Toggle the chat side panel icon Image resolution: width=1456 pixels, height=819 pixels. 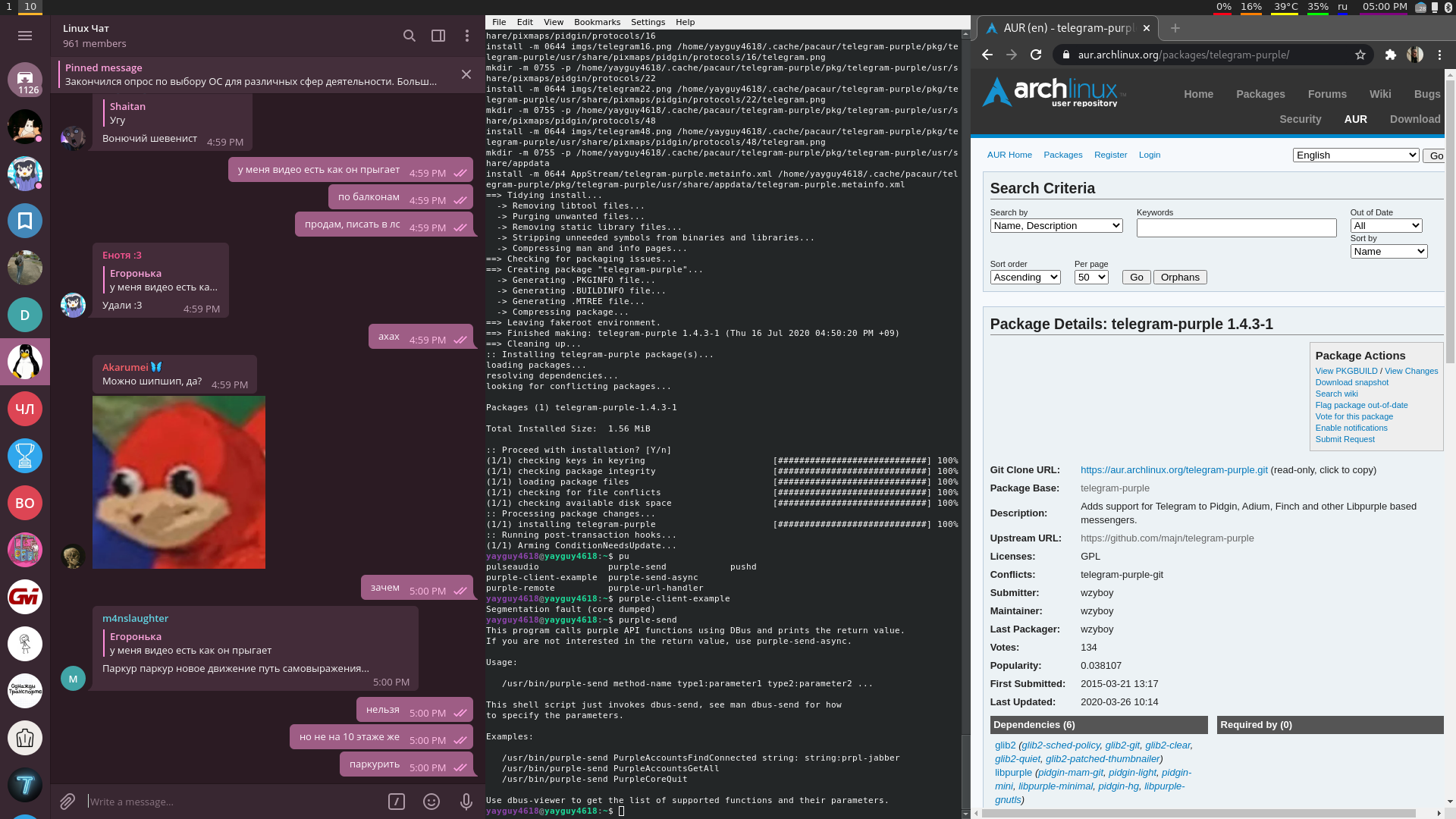pyautogui.click(x=438, y=36)
